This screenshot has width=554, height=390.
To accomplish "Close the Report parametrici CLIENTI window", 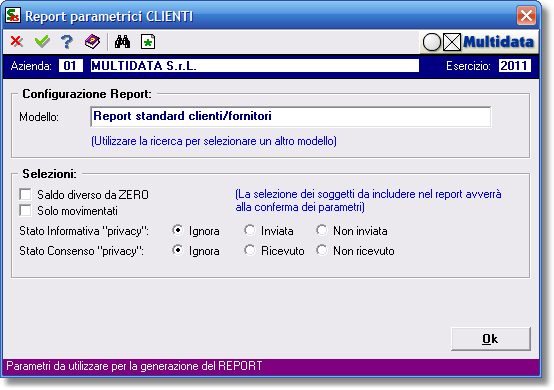I will 526,16.
